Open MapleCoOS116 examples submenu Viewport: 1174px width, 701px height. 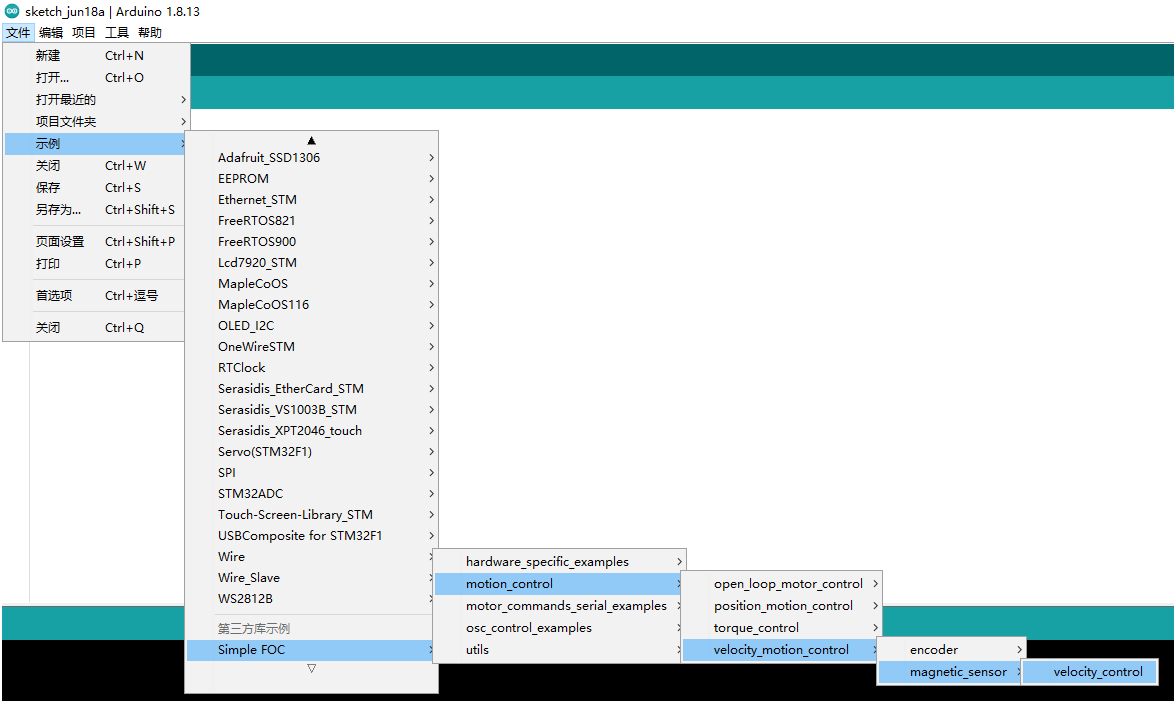pyautogui.click(x=311, y=304)
